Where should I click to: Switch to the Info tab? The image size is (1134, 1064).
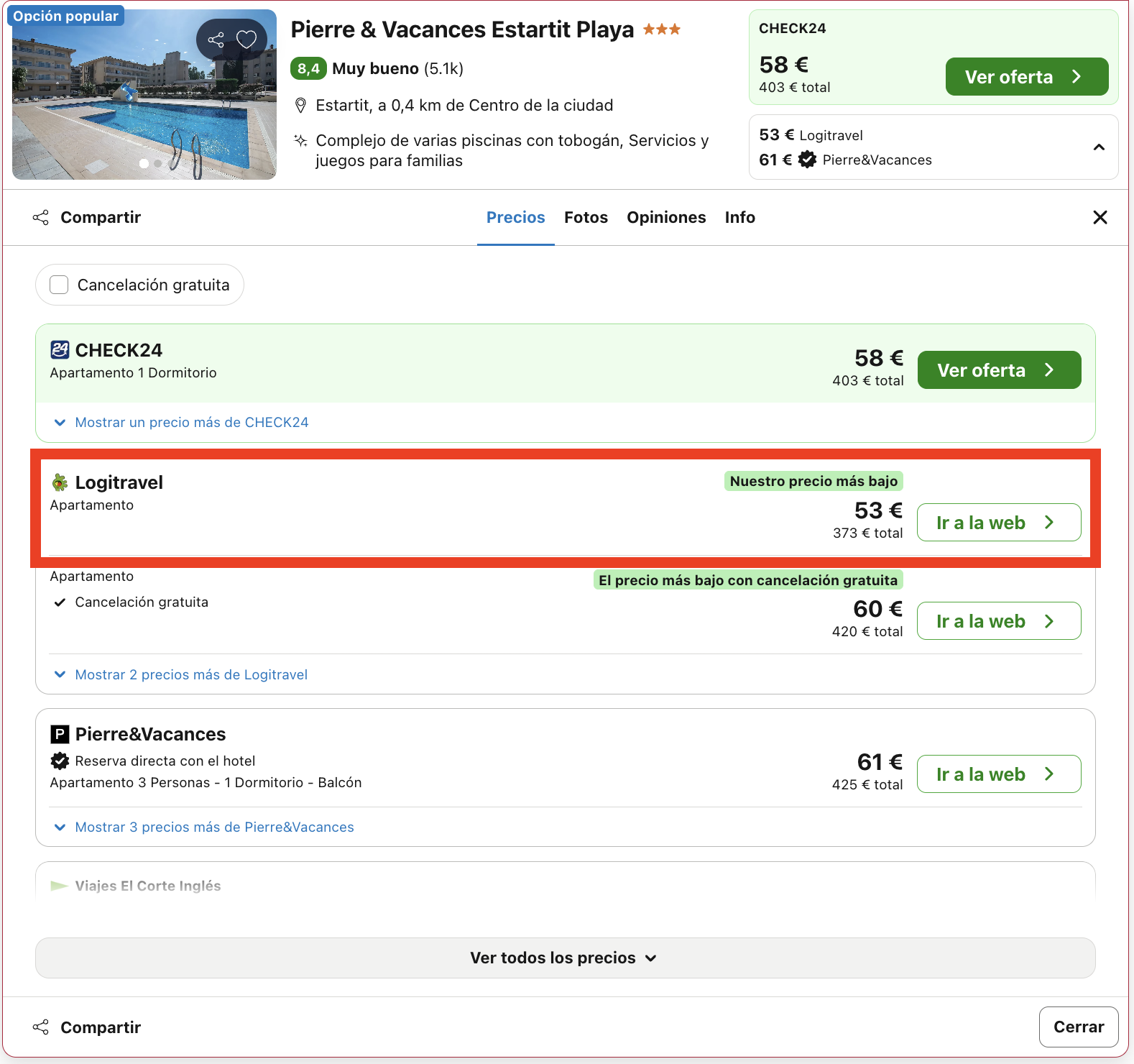(x=739, y=217)
